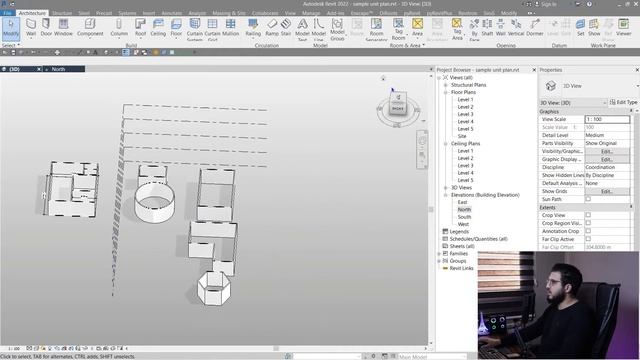Toggle Crop Region Visible checkbox
The width and height of the screenshot is (640, 360).
(x=588, y=223)
